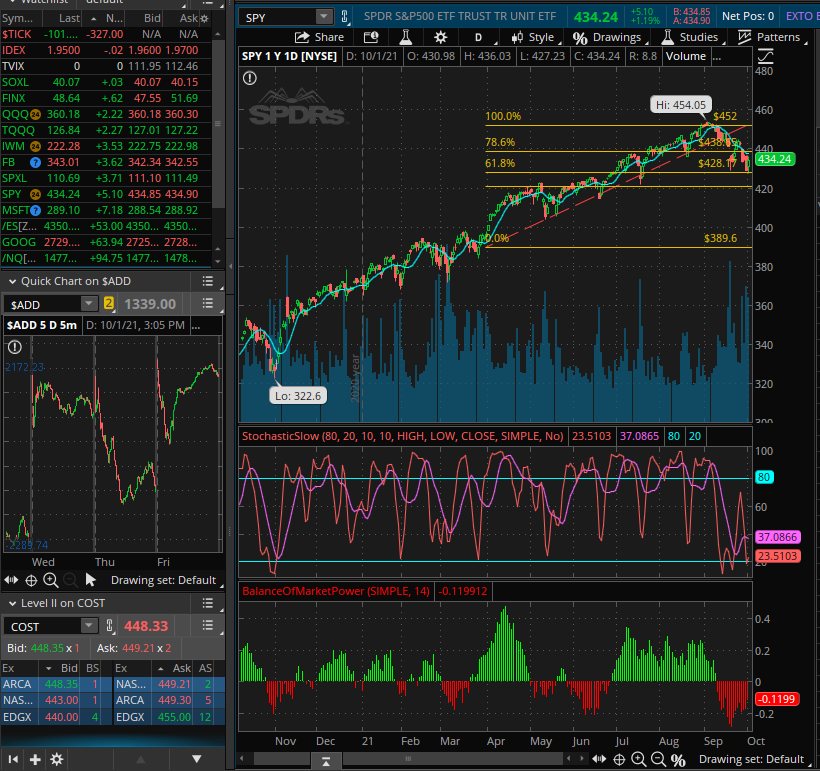Click the SPY chart exclamation info icon
The width and height of the screenshot is (820, 771).
point(250,78)
